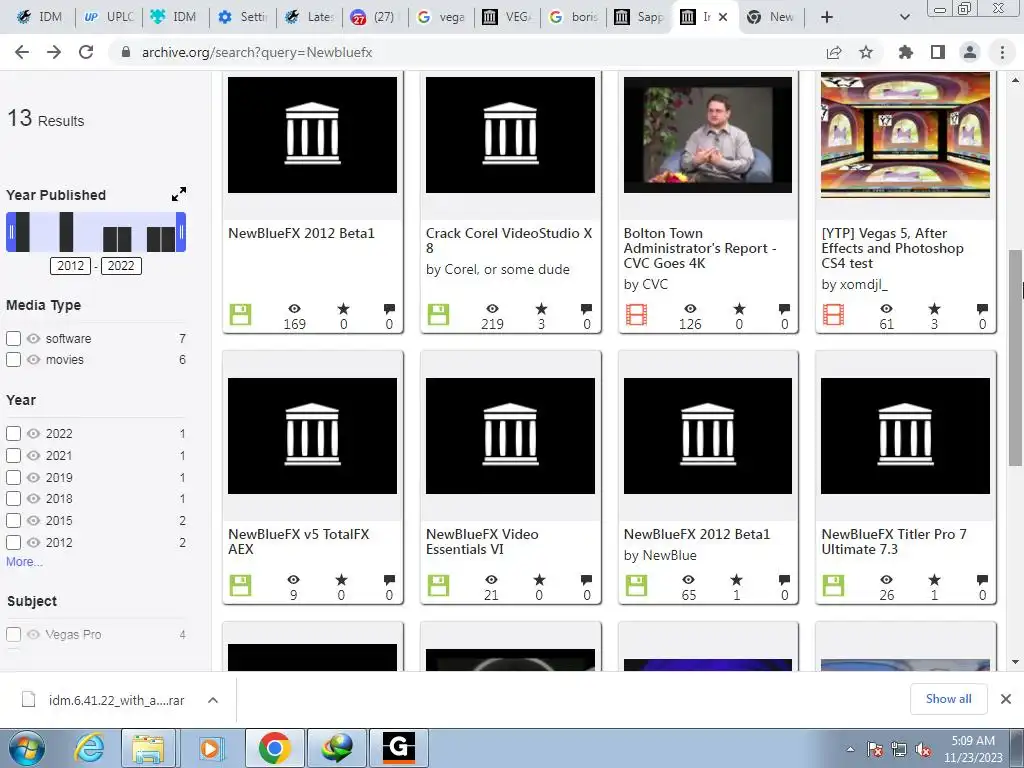Check the 2021 year filter
Viewport: 1024px width, 768px height.
click(x=13, y=455)
